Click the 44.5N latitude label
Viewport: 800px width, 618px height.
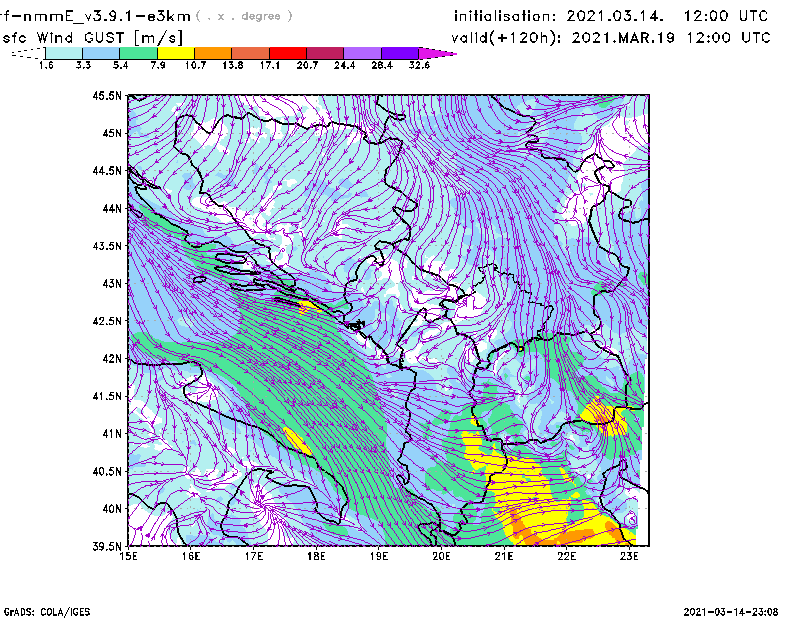point(107,170)
